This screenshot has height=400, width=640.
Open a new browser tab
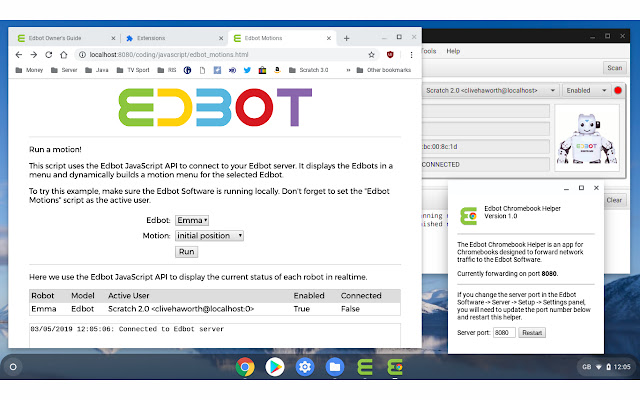(346, 38)
